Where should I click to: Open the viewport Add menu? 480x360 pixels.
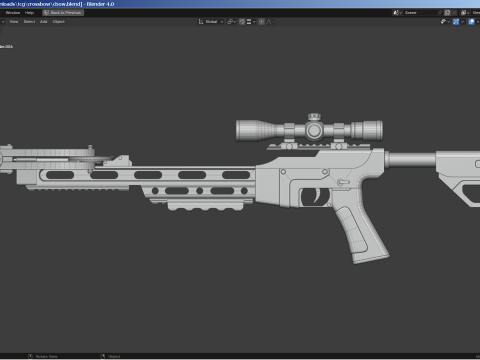(x=44, y=22)
